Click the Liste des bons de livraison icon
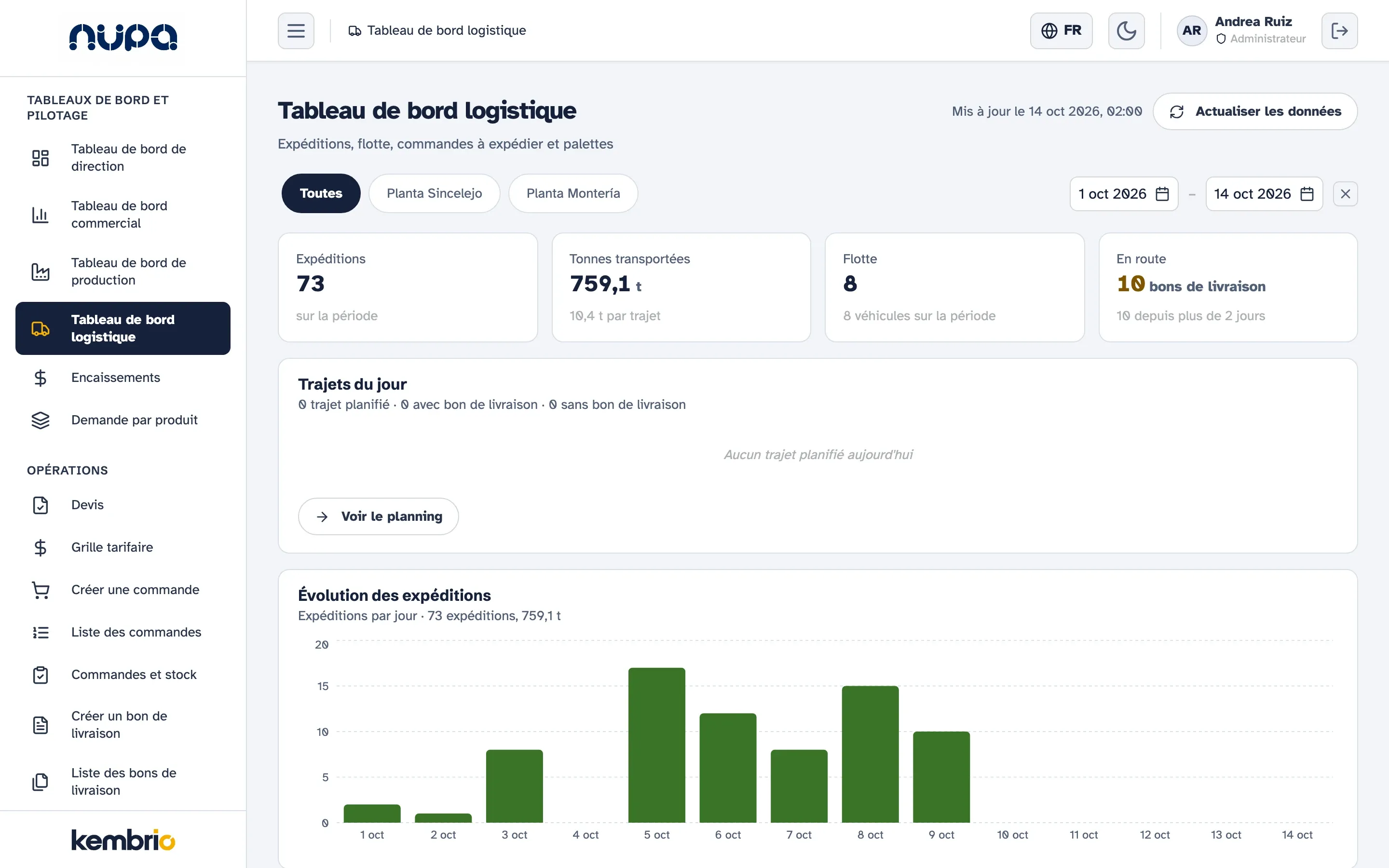 [x=40, y=782]
